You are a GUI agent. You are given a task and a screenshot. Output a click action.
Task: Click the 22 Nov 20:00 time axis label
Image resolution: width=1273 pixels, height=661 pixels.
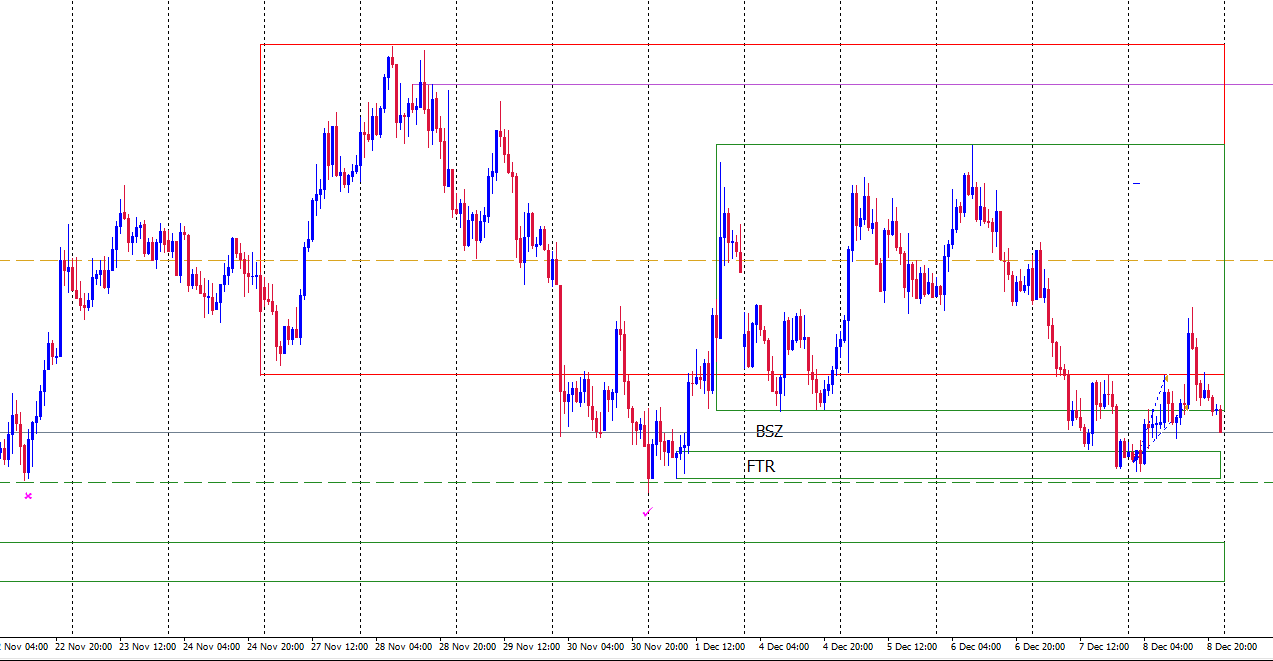tap(84, 647)
